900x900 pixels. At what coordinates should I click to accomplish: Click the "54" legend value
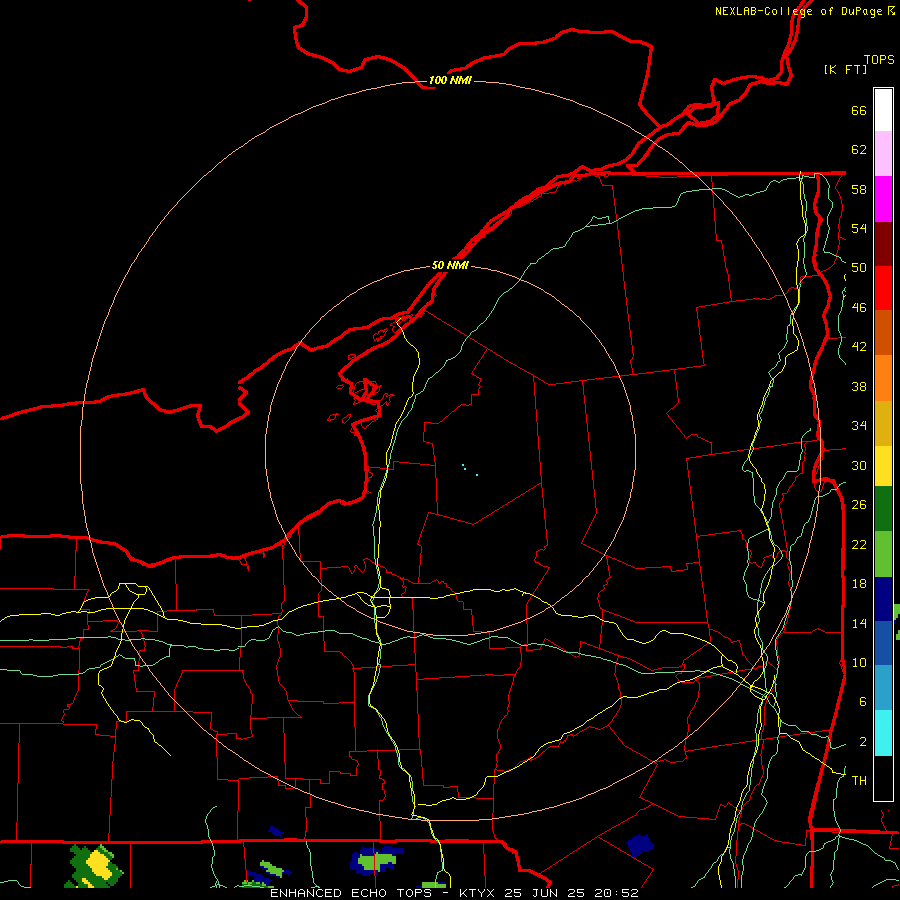[859, 228]
